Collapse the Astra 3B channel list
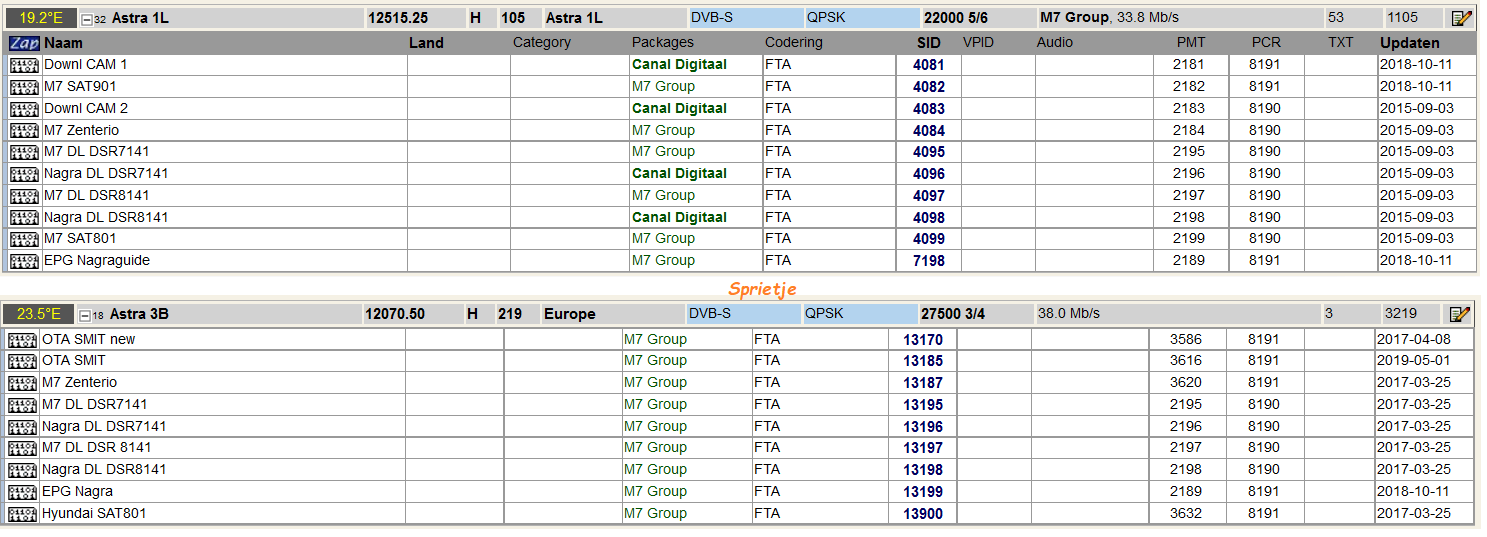 pyautogui.click(x=86, y=315)
